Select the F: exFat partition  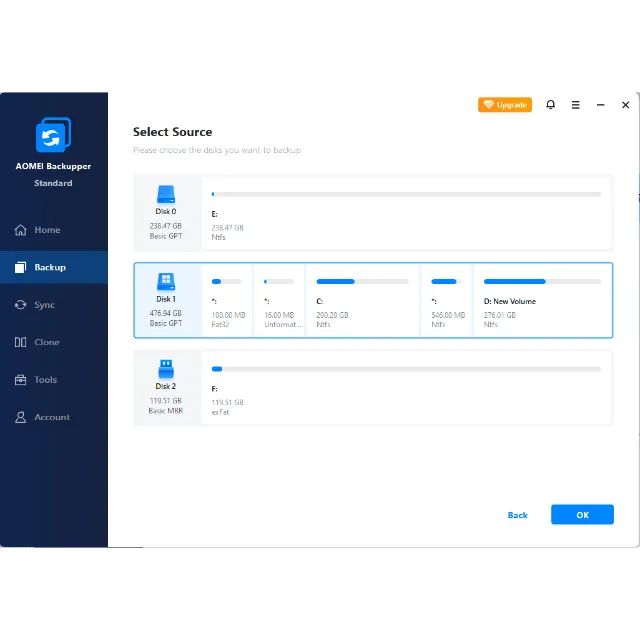406,386
